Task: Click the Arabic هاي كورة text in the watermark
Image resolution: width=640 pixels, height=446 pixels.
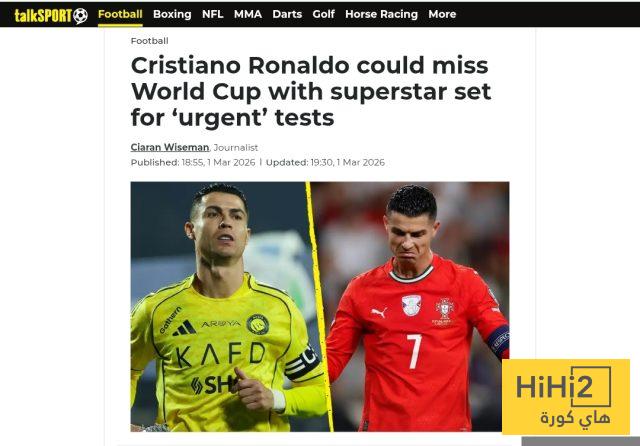Action: tap(575, 418)
